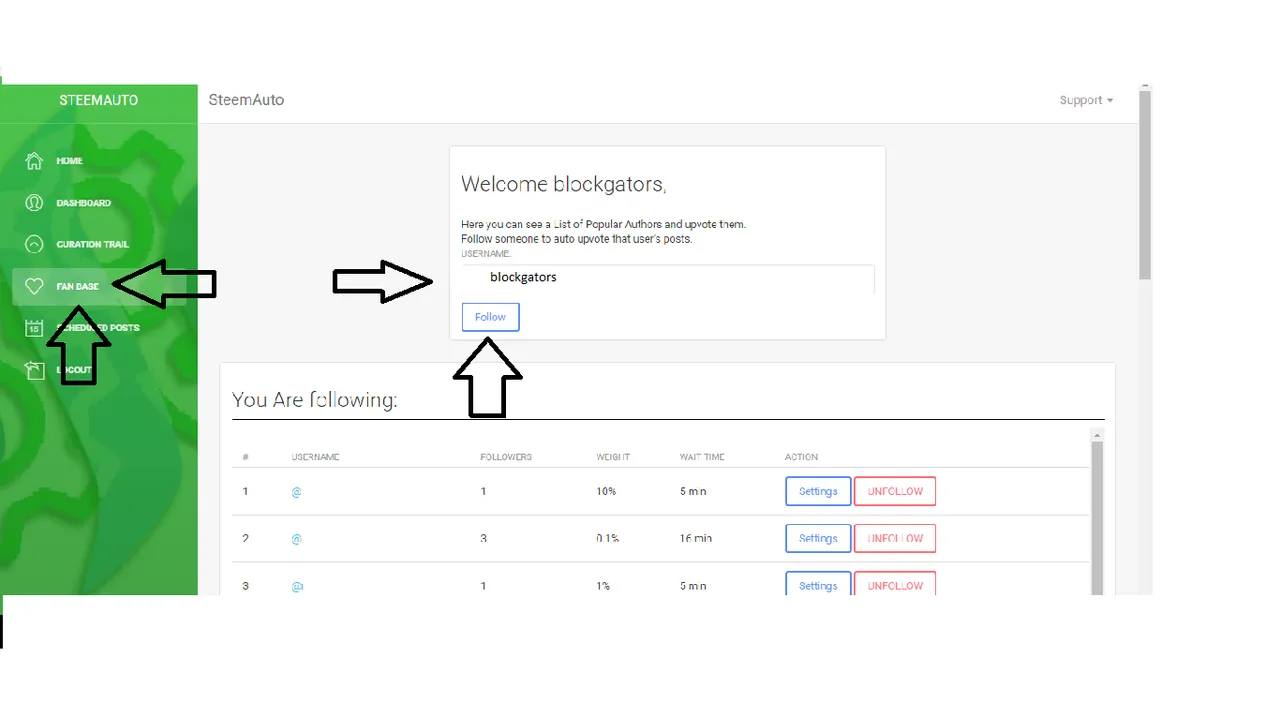Image resolution: width=1280 pixels, height=720 pixels.
Task: Open Settings for row 2 user
Action: coord(818,538)
